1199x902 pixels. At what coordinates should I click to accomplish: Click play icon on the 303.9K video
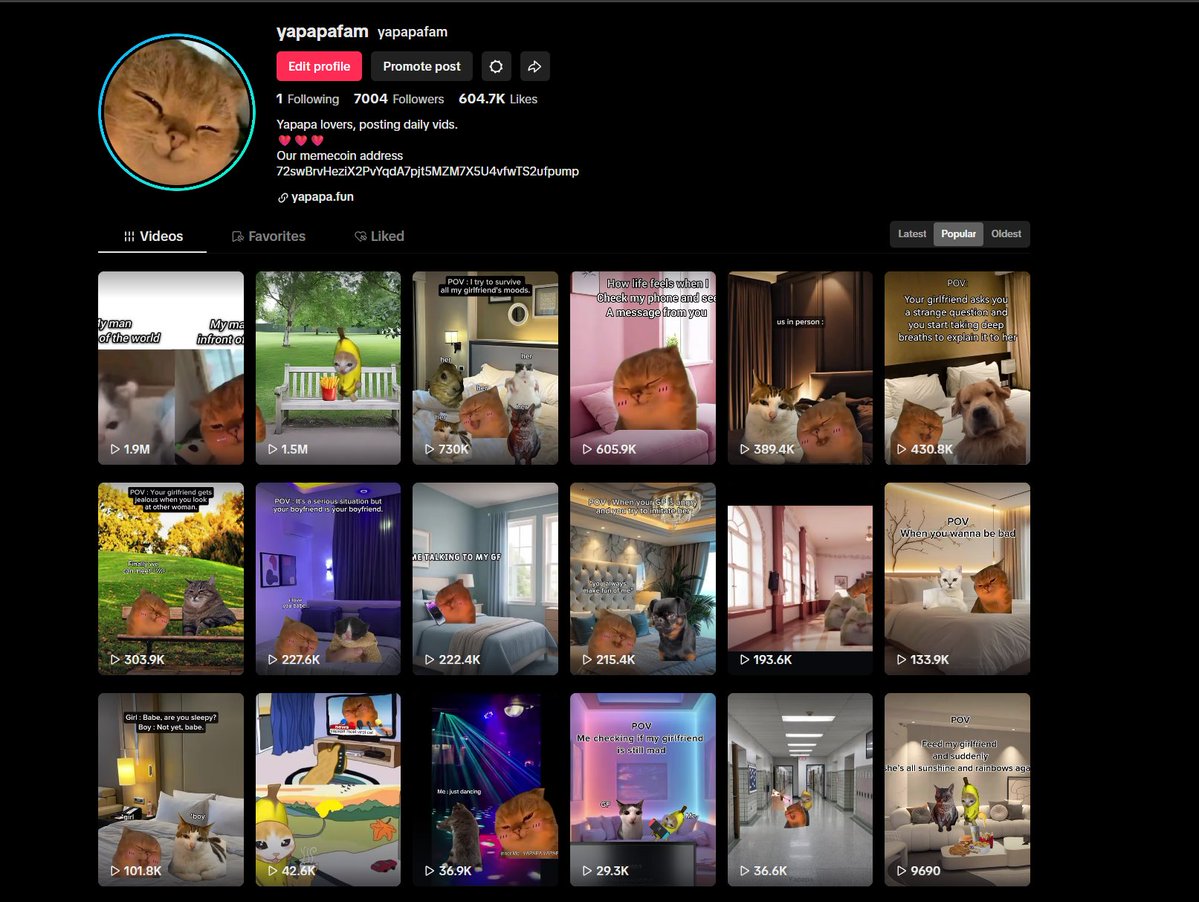click(x=115, y=660)
